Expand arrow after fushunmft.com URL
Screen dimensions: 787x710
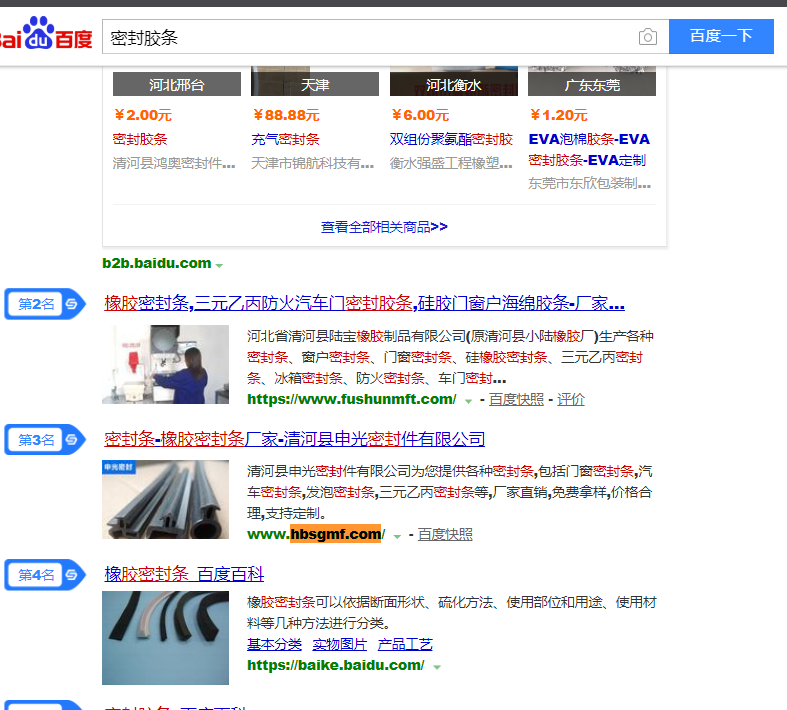(468, 401)
